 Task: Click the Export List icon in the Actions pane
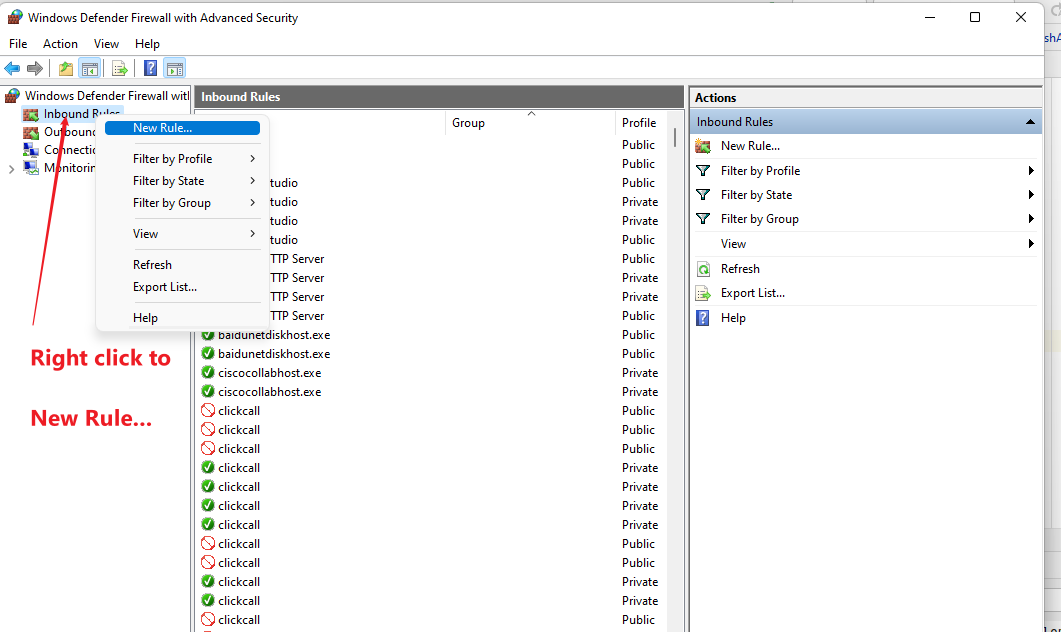703,294
